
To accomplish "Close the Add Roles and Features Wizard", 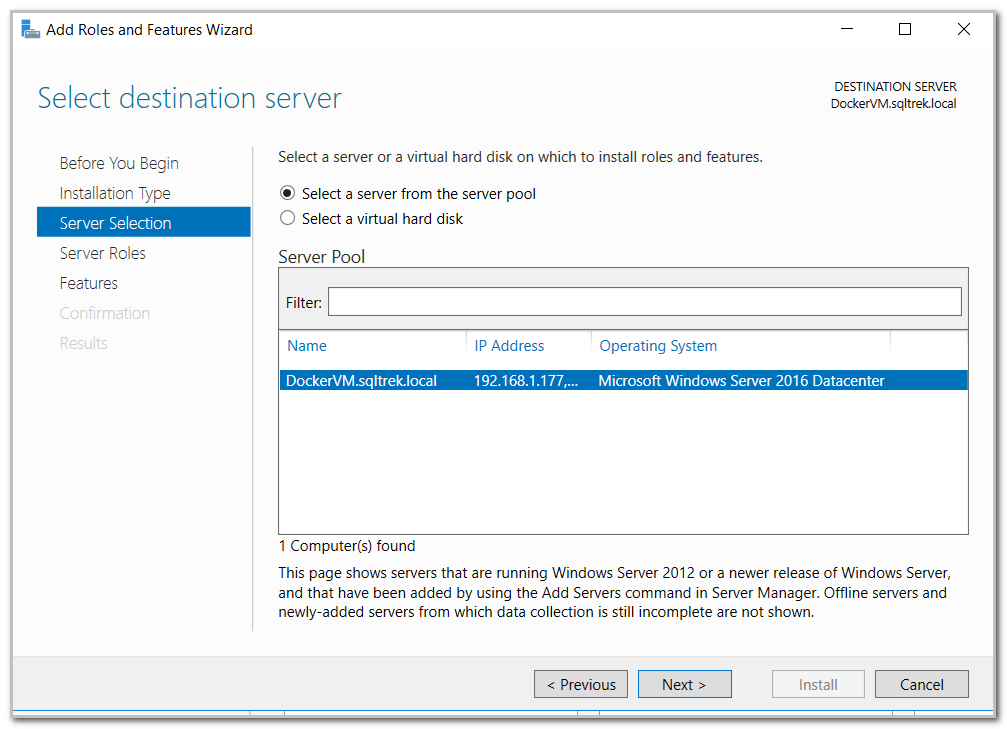I will click(x=964, y=30).
